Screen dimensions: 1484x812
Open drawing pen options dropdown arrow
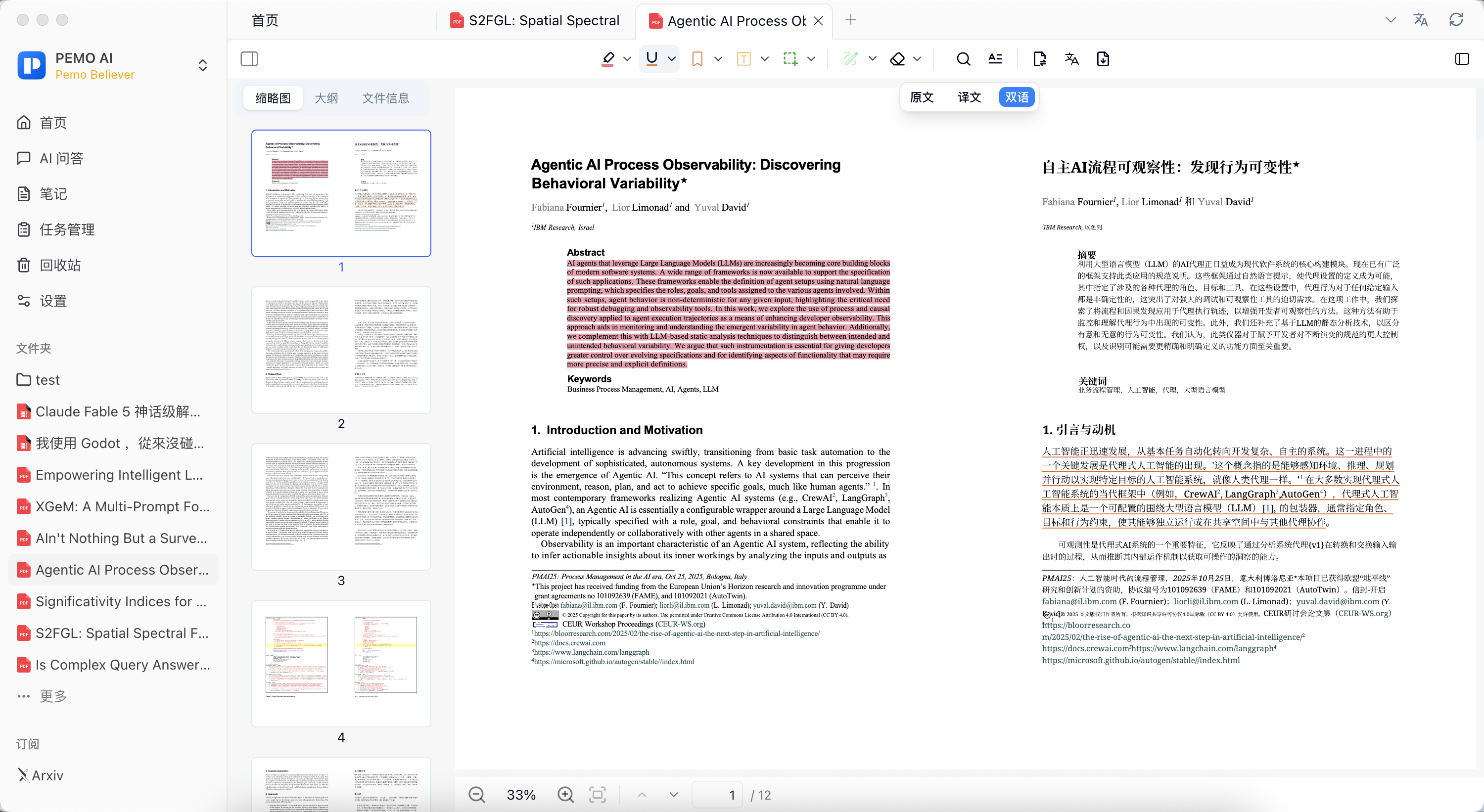point(872,59)
